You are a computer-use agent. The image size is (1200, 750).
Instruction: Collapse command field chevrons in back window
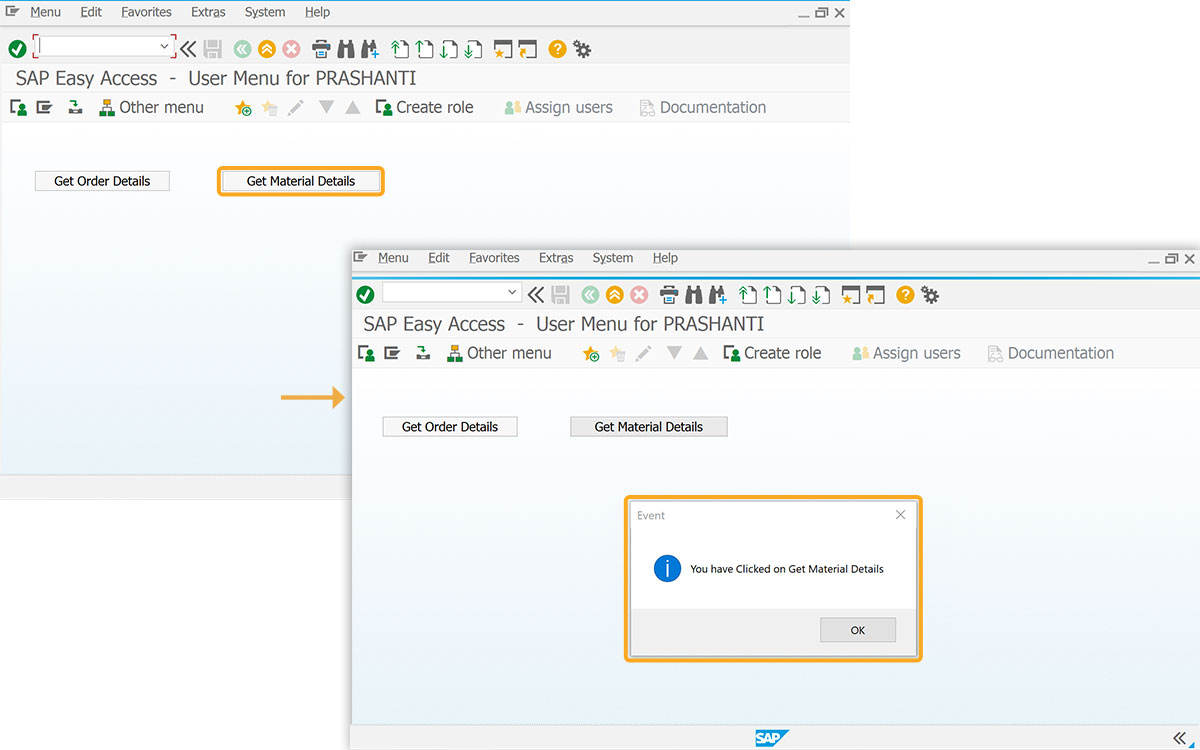pos(188,48)
